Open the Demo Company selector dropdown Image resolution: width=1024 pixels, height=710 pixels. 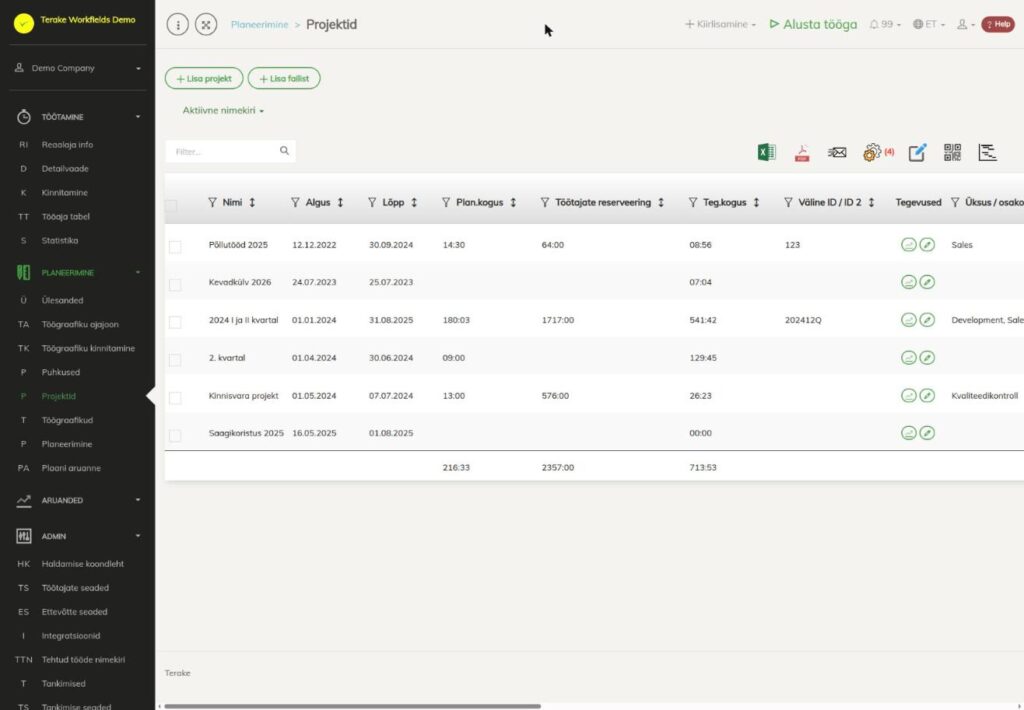click(x=78, y=68)
